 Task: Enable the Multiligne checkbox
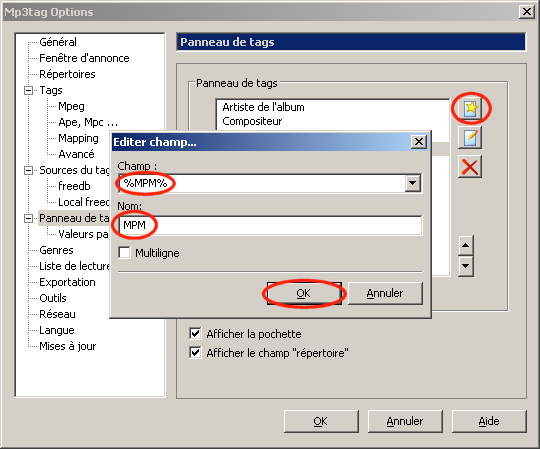pyautogui.click(x=124, y=253)
